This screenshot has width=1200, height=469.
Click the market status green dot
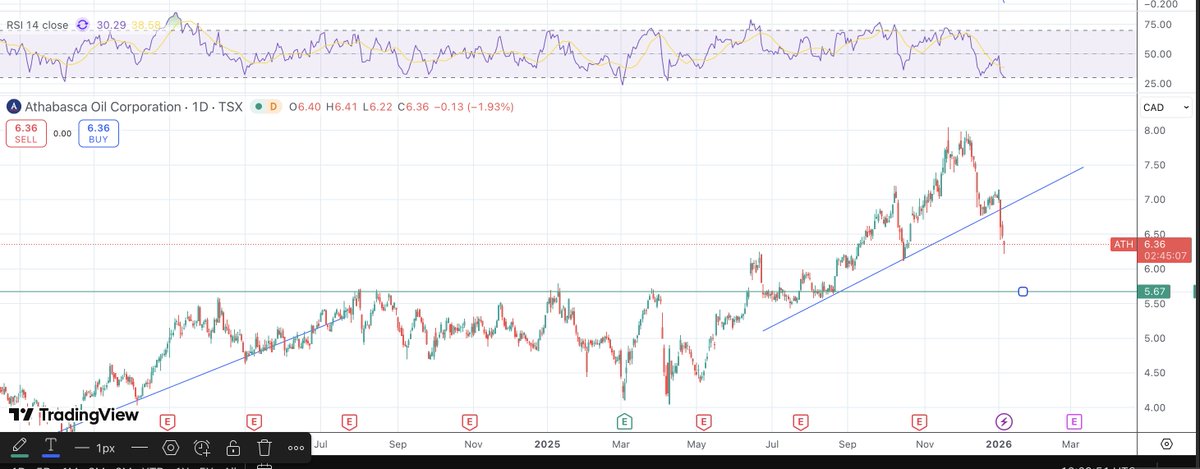258,106
